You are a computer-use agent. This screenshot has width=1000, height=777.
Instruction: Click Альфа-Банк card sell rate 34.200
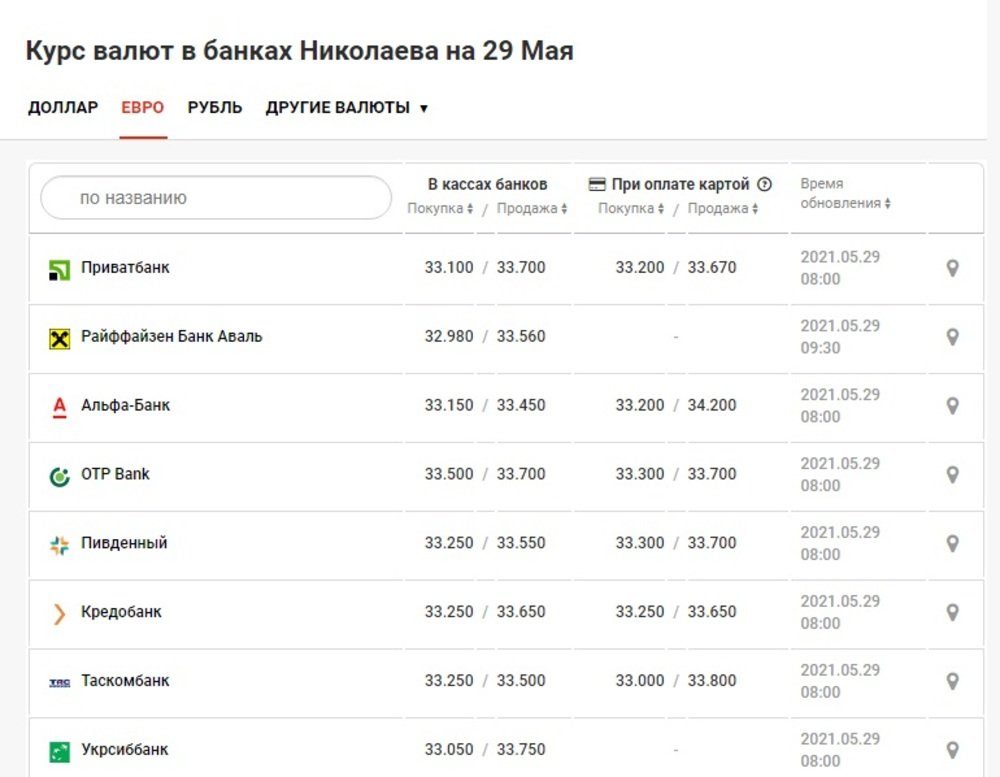click(712, 405)
